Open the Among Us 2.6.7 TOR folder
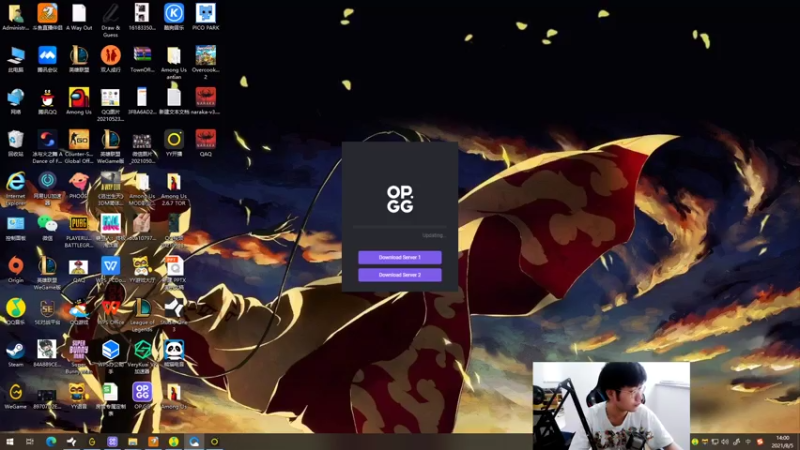The height and width of the screenshot is (450, 800). pyautogui.click(x=173, y=189)
